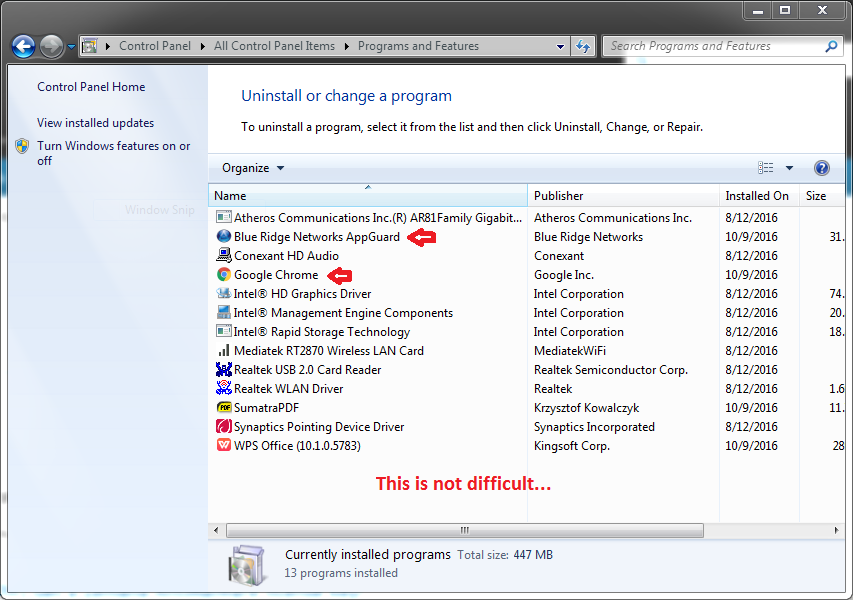Sort by the Size column header
The width and height of the screenshot is (853, 600).
[821, 196]
